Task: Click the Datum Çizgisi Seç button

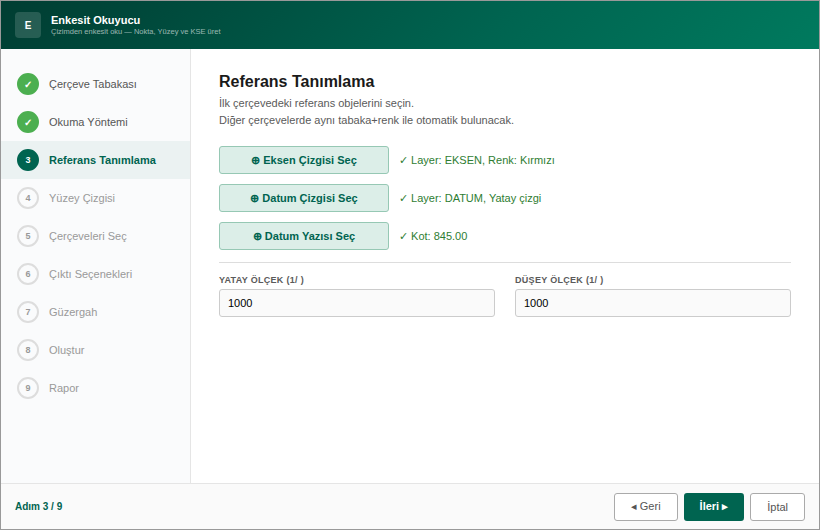Action: tap(304, 198)
